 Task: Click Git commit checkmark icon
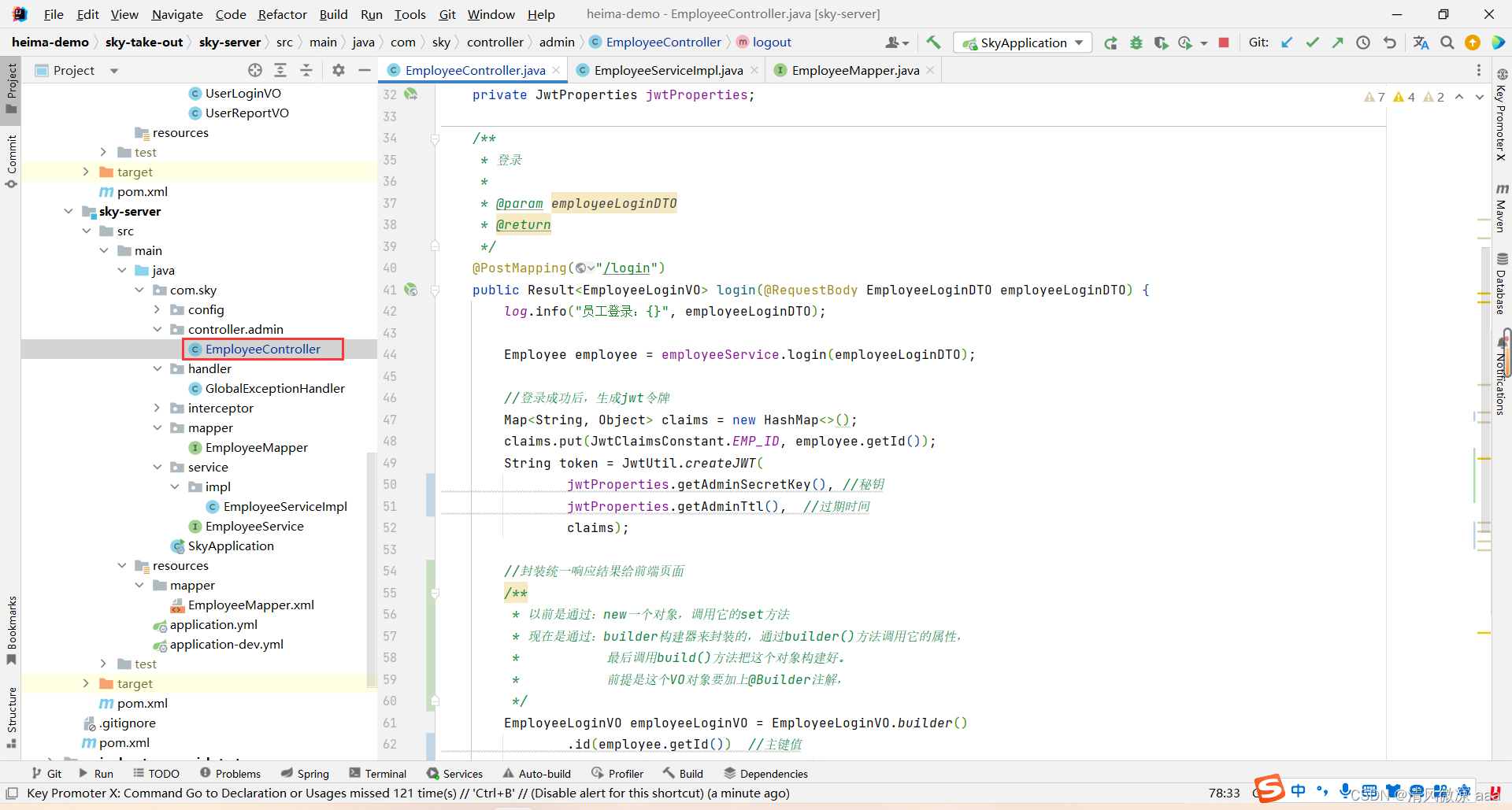[x=1312, y=43]
